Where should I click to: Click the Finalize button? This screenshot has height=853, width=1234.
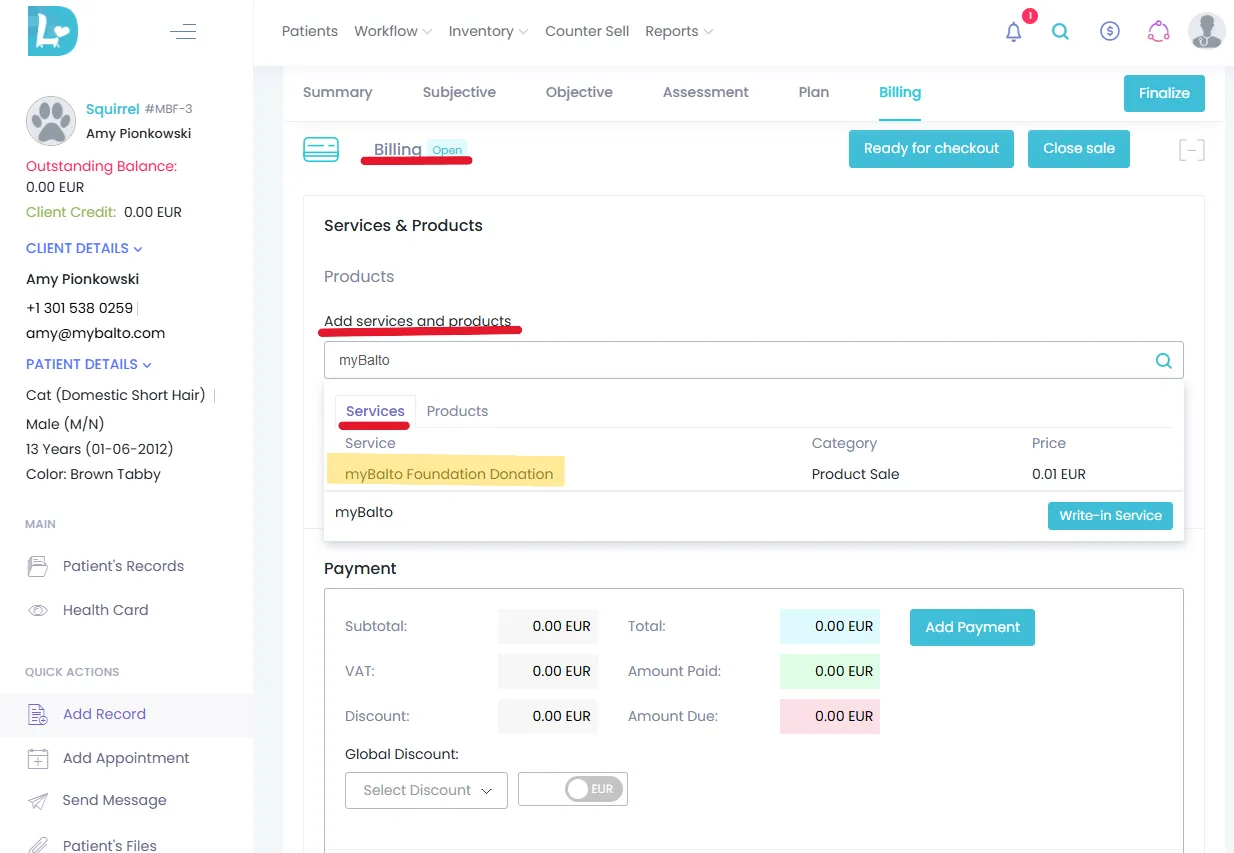click(x=1164, y=93)
